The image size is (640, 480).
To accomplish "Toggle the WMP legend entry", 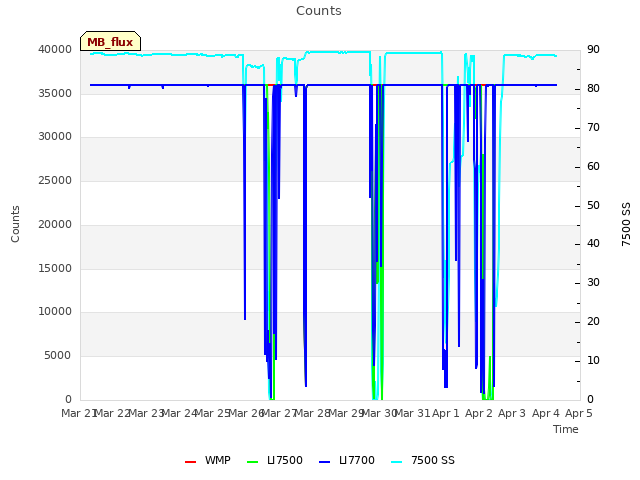I will point(208,460).
